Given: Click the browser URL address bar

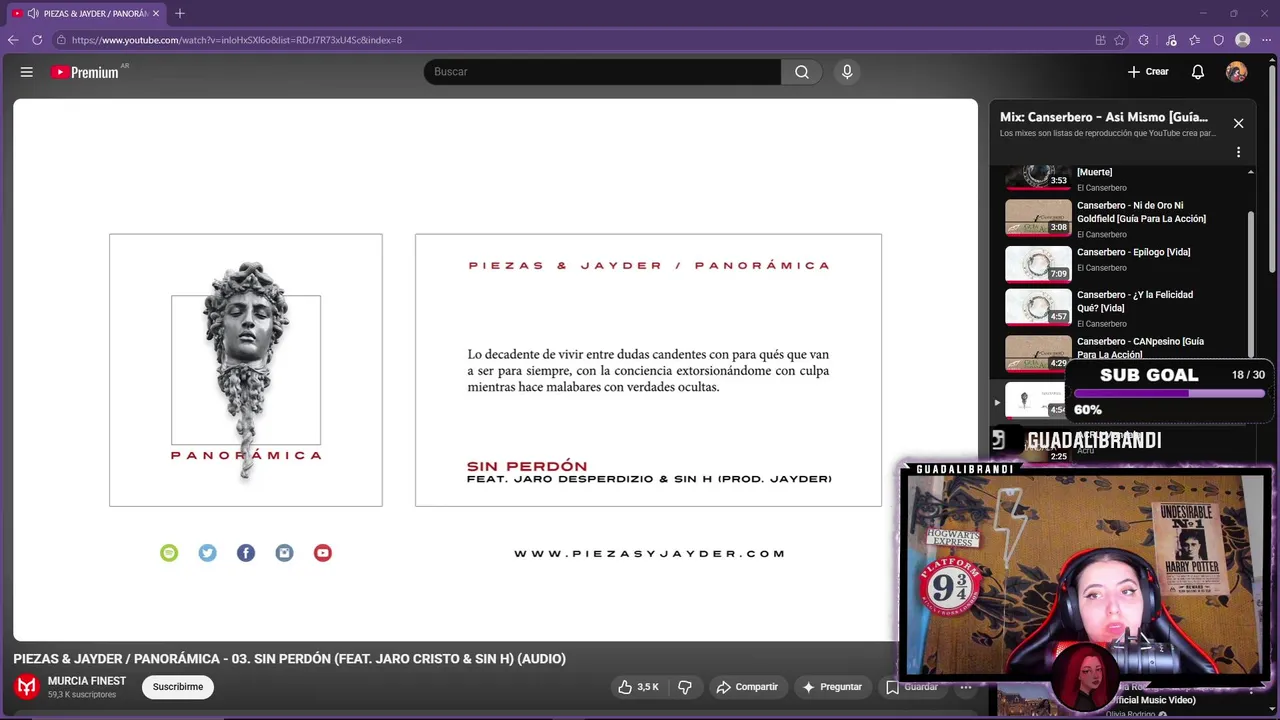Looking at the screenshot, I should tap(570, 40).
